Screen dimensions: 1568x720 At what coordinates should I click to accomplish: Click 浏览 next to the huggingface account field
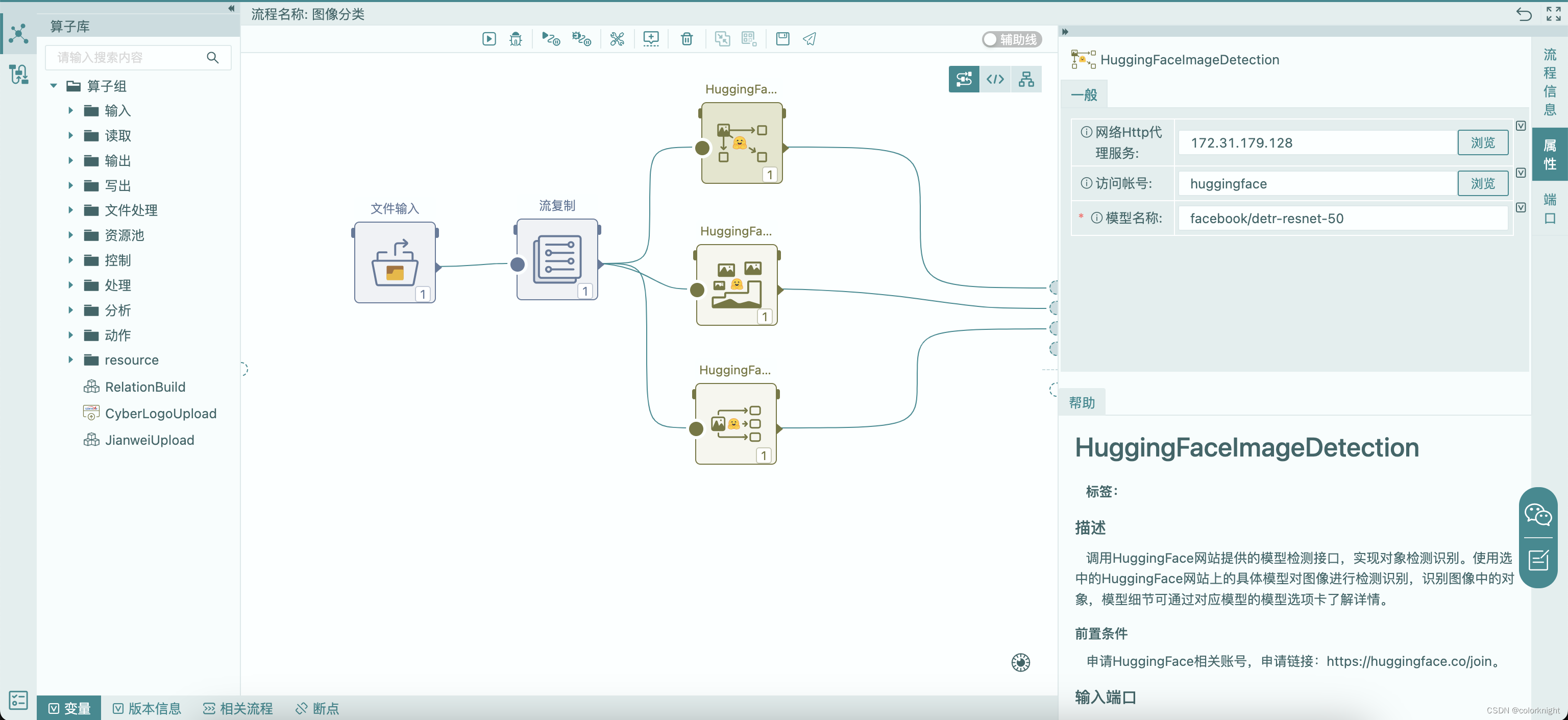1482,183
